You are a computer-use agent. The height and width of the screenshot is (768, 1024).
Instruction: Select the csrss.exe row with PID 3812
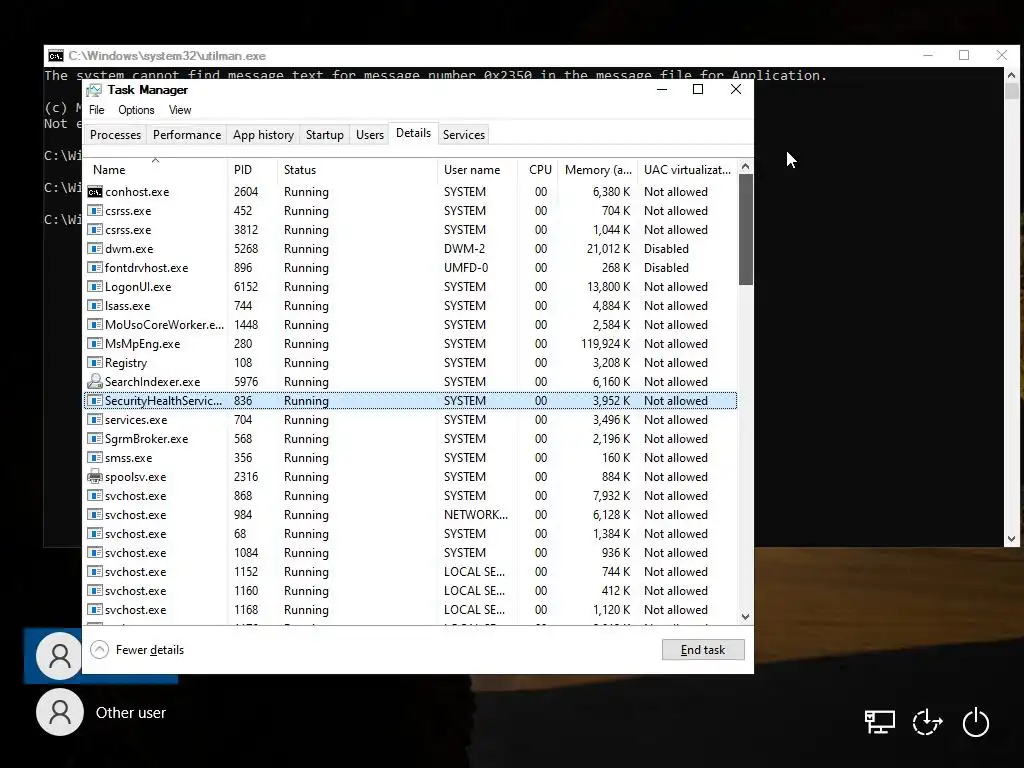(x=411, y=230)
